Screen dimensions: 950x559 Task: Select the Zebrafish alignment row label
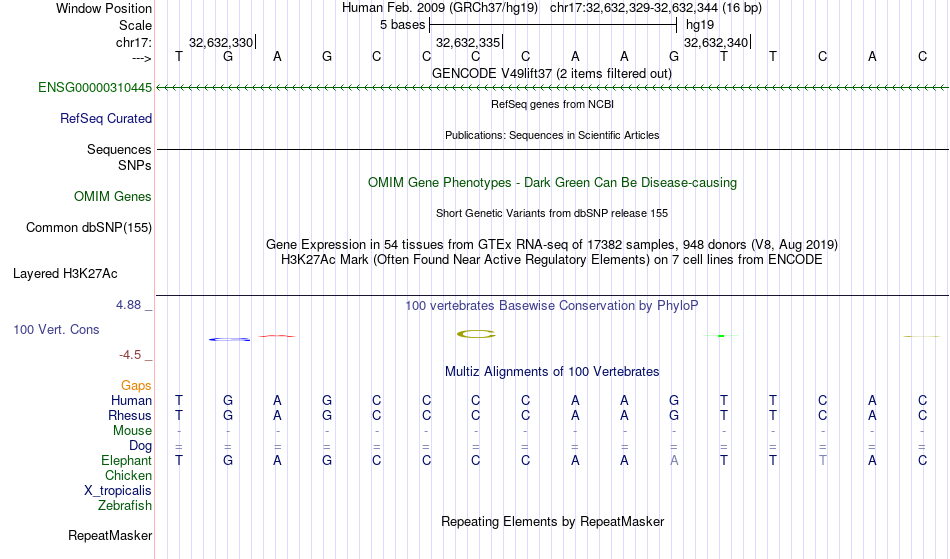click(x=125, y=506)
